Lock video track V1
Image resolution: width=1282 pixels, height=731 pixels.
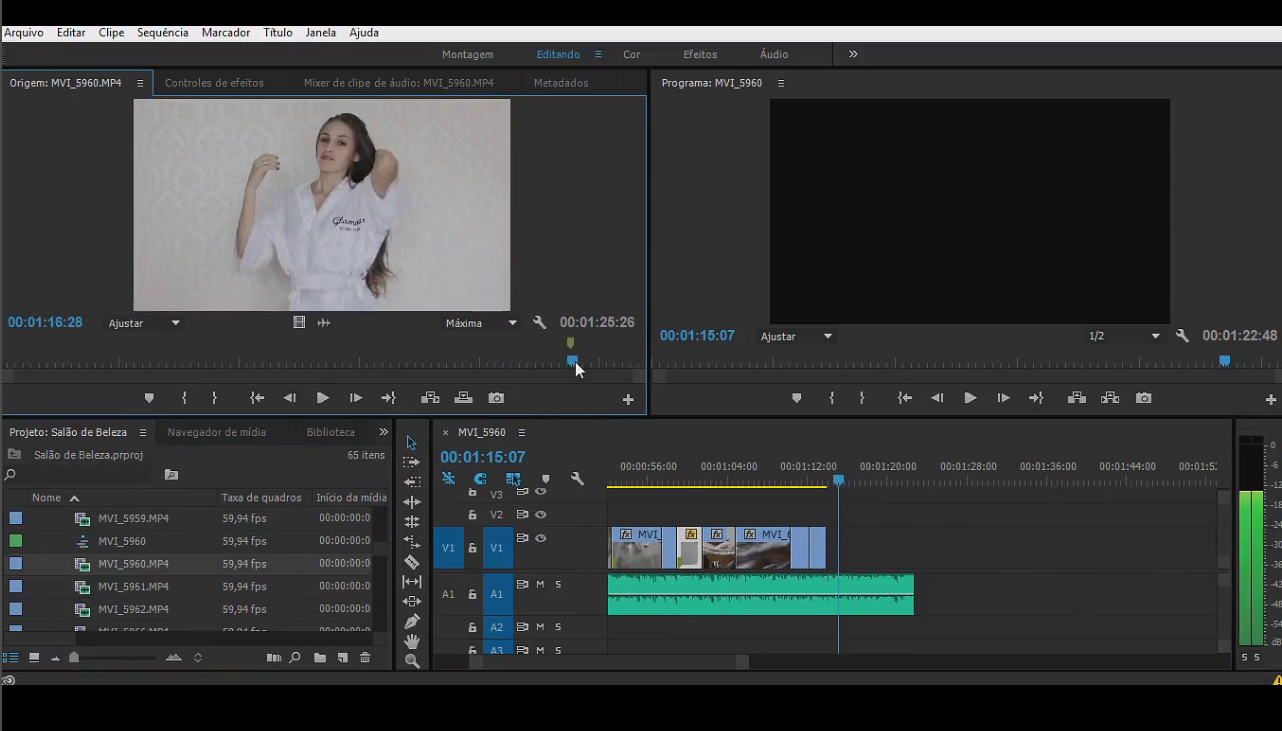[473, 548]
